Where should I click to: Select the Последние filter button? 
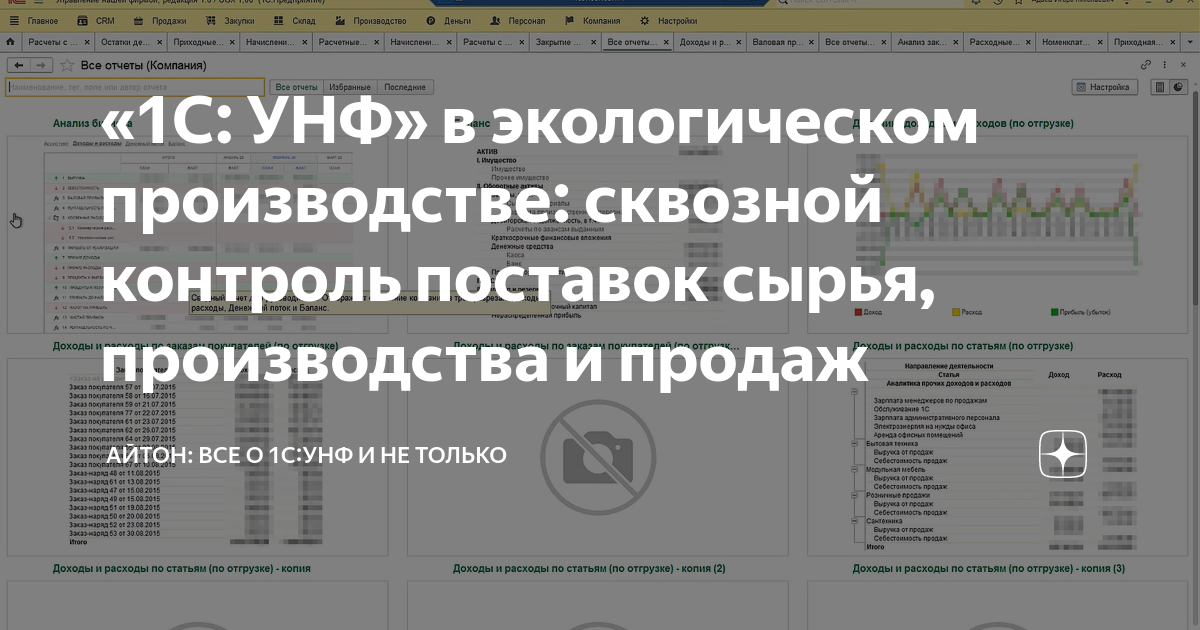[x=405, y=87]
